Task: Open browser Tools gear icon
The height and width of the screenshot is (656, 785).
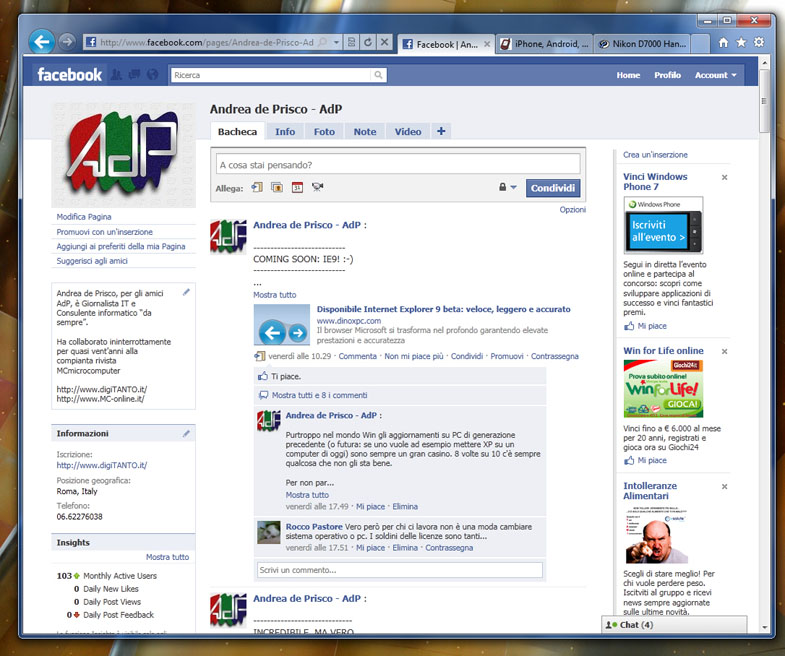Action: coord(759,43)
